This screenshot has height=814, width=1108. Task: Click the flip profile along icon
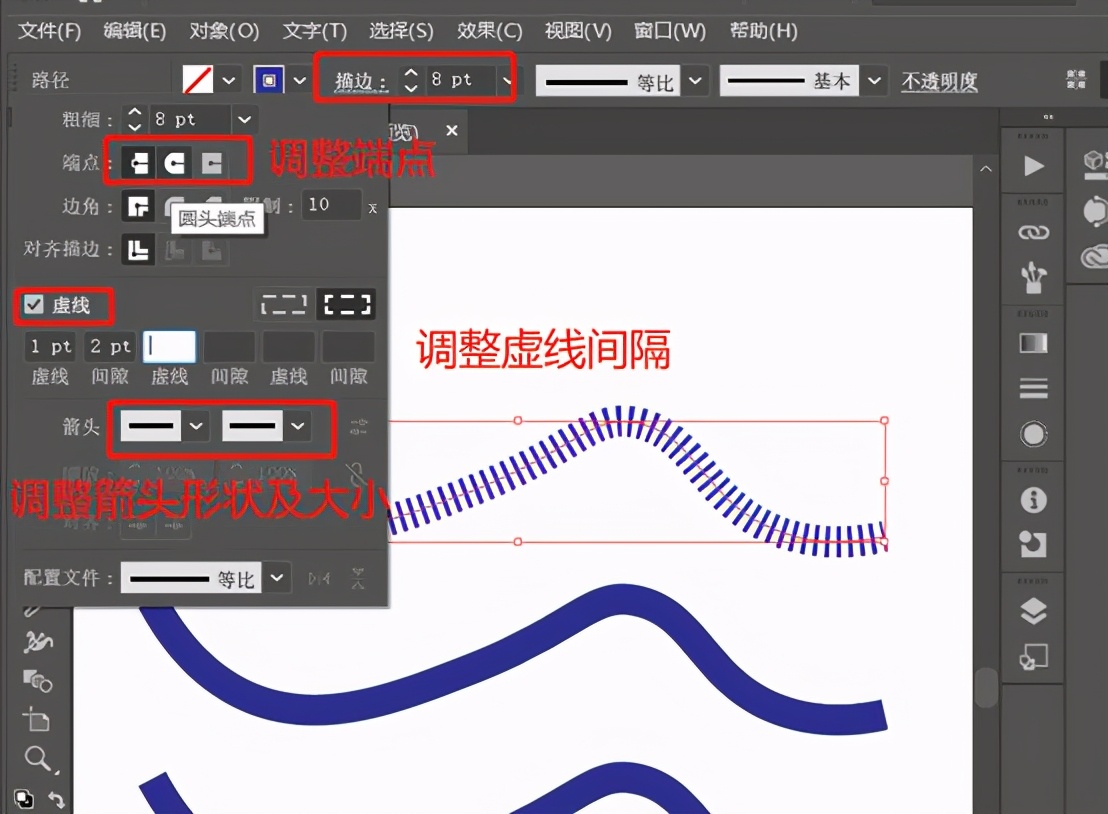(x=319, y=579)
